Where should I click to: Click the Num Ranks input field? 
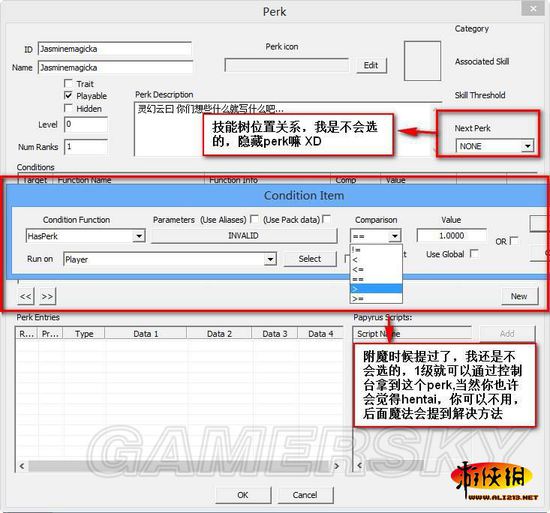[x=86, y=147]
